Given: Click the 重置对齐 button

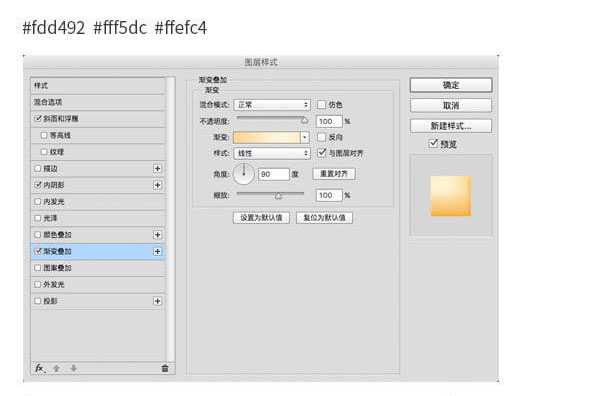Looking at the screenshot, I should [x=334, y=174].
